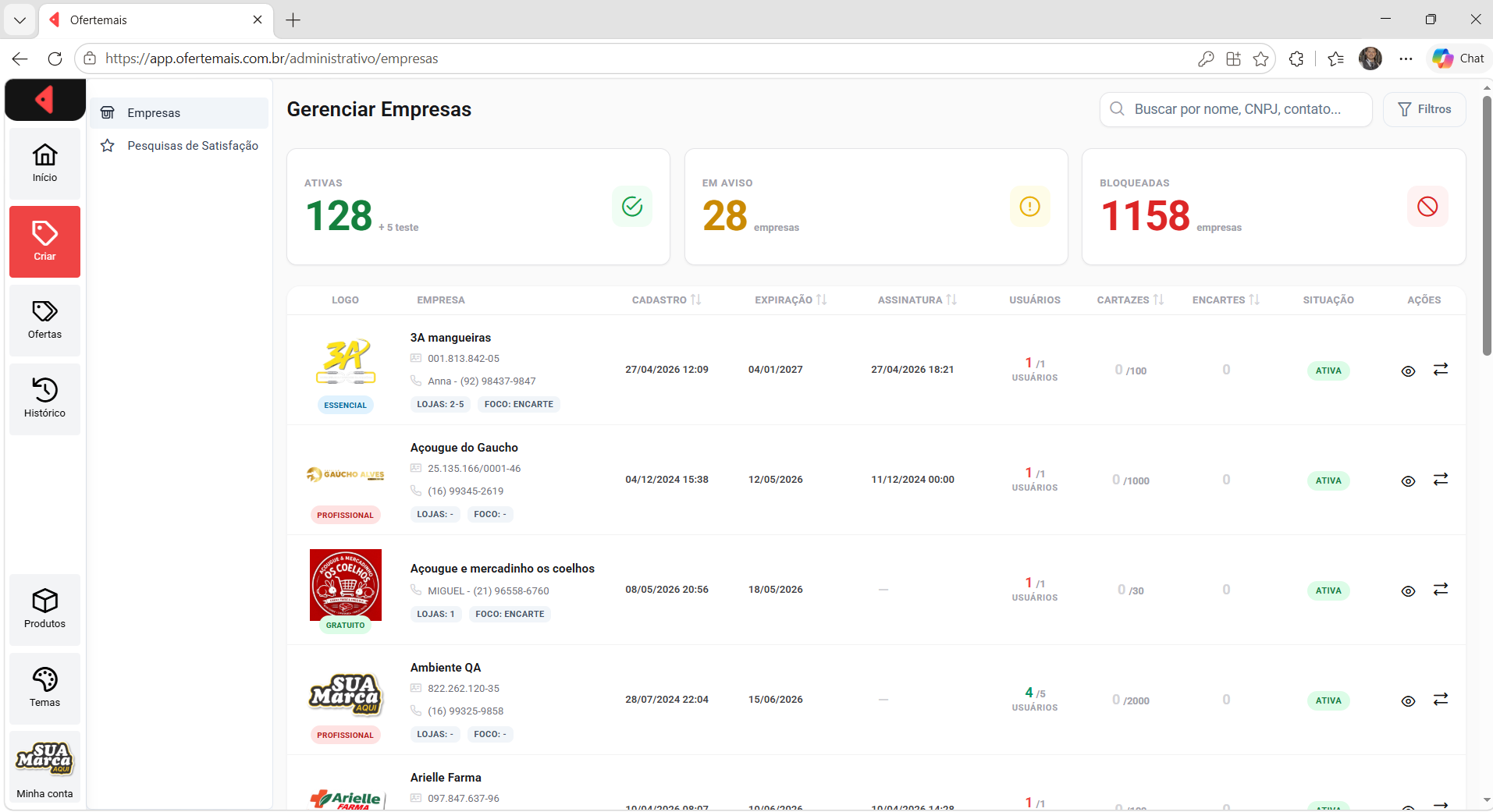This screenshot has height=812, width=1493.
Task: Select the Ofertemais browser tab
Action: 156,20
